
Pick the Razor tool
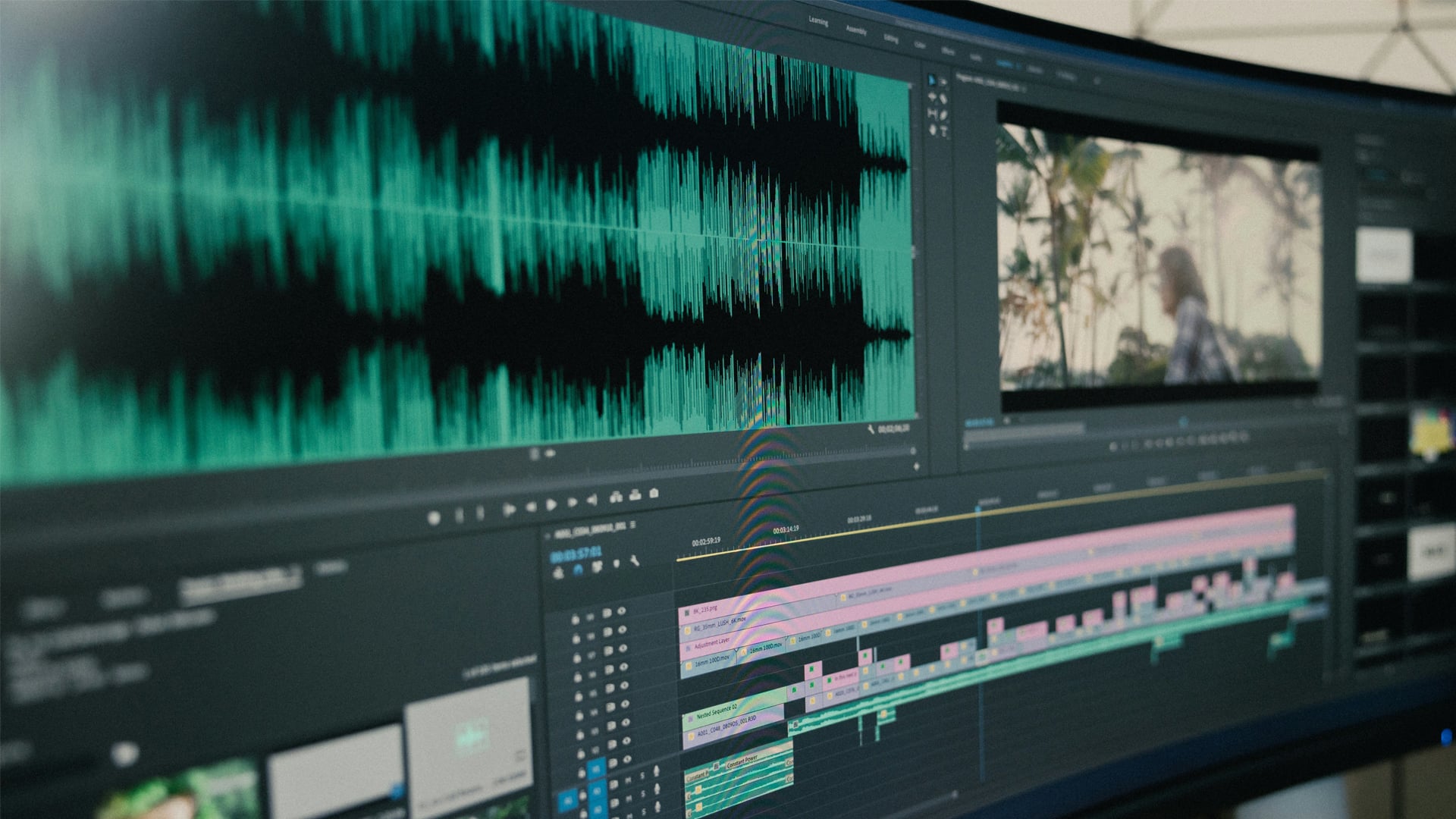(943, 99)
